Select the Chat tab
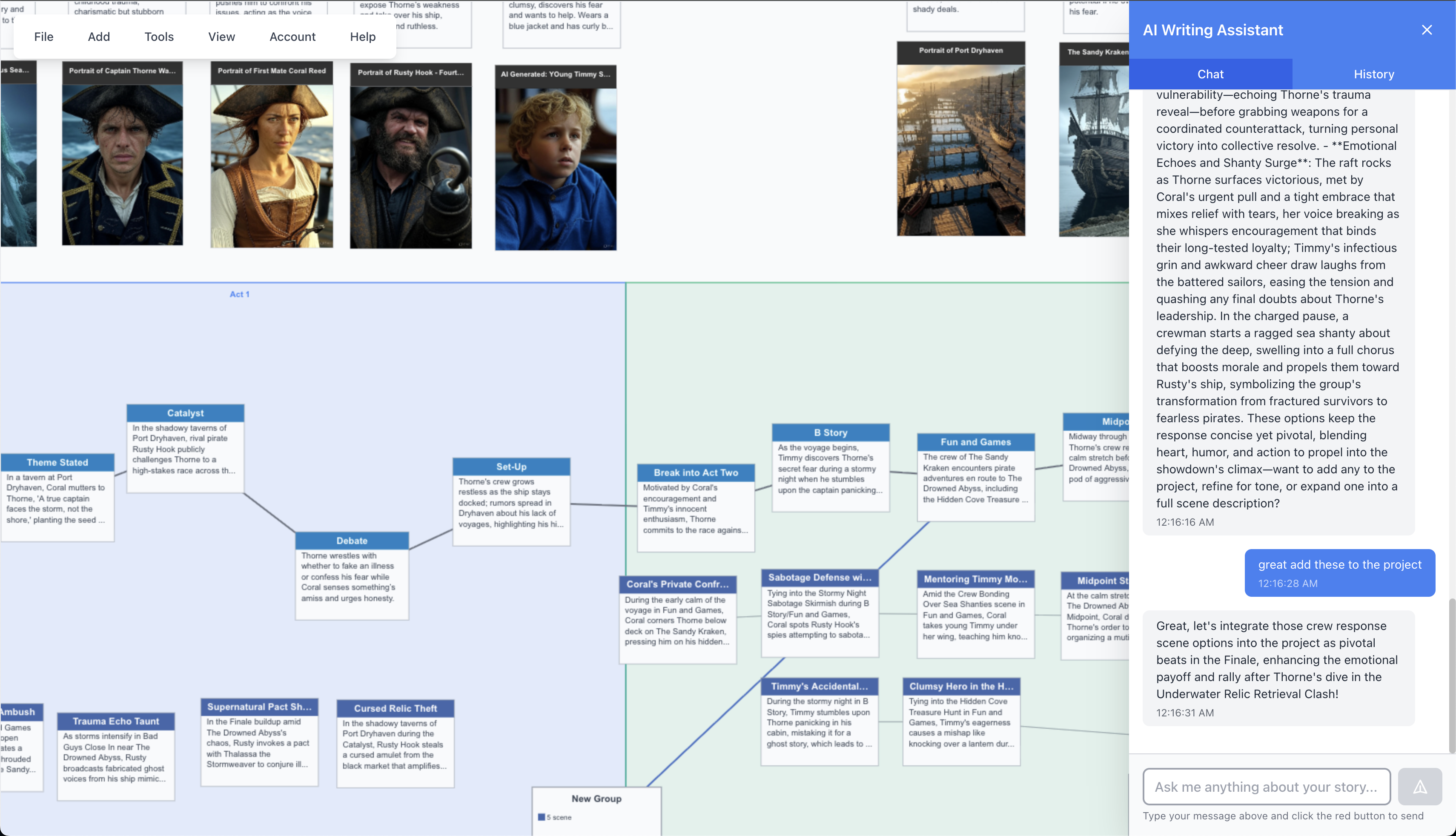Image resolution: width=1456 pixels, height=836 pixels. coord(1210,74)
